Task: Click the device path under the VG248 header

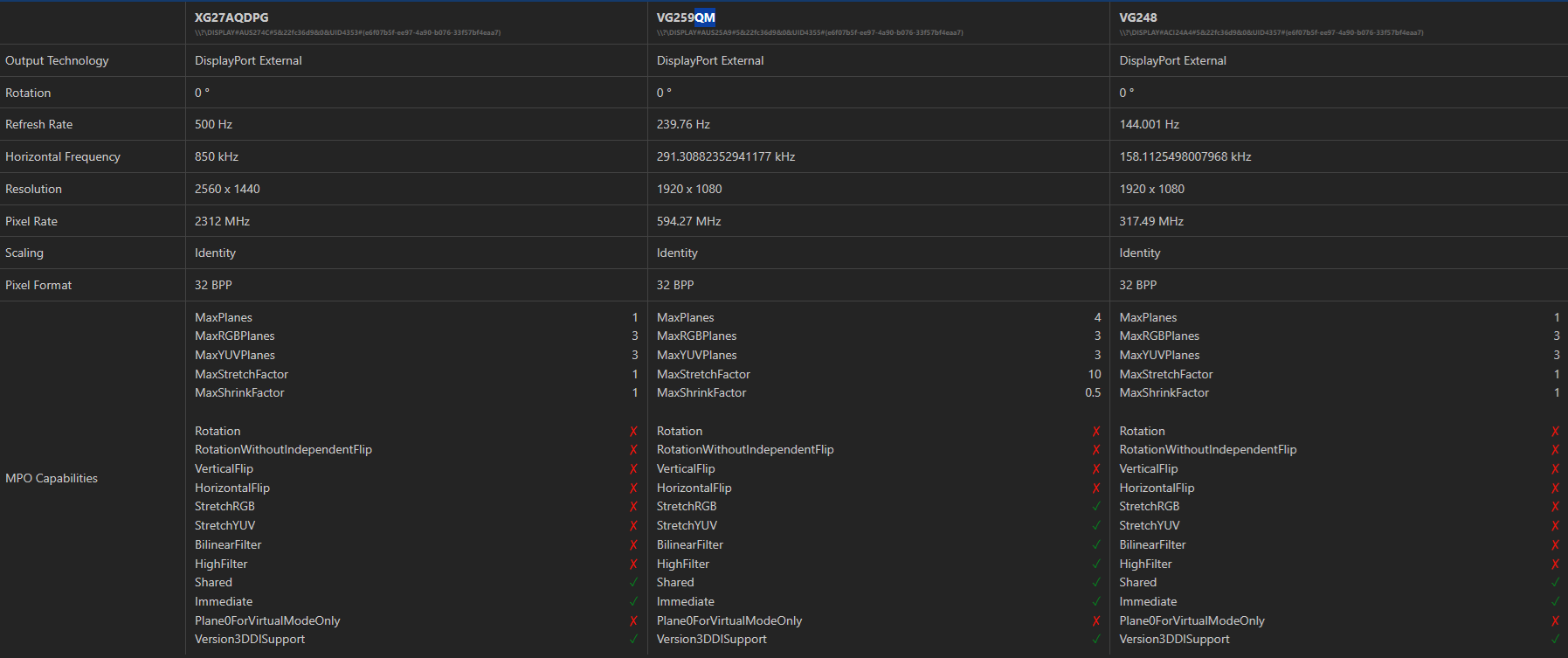Action: tap(1272, 33)
